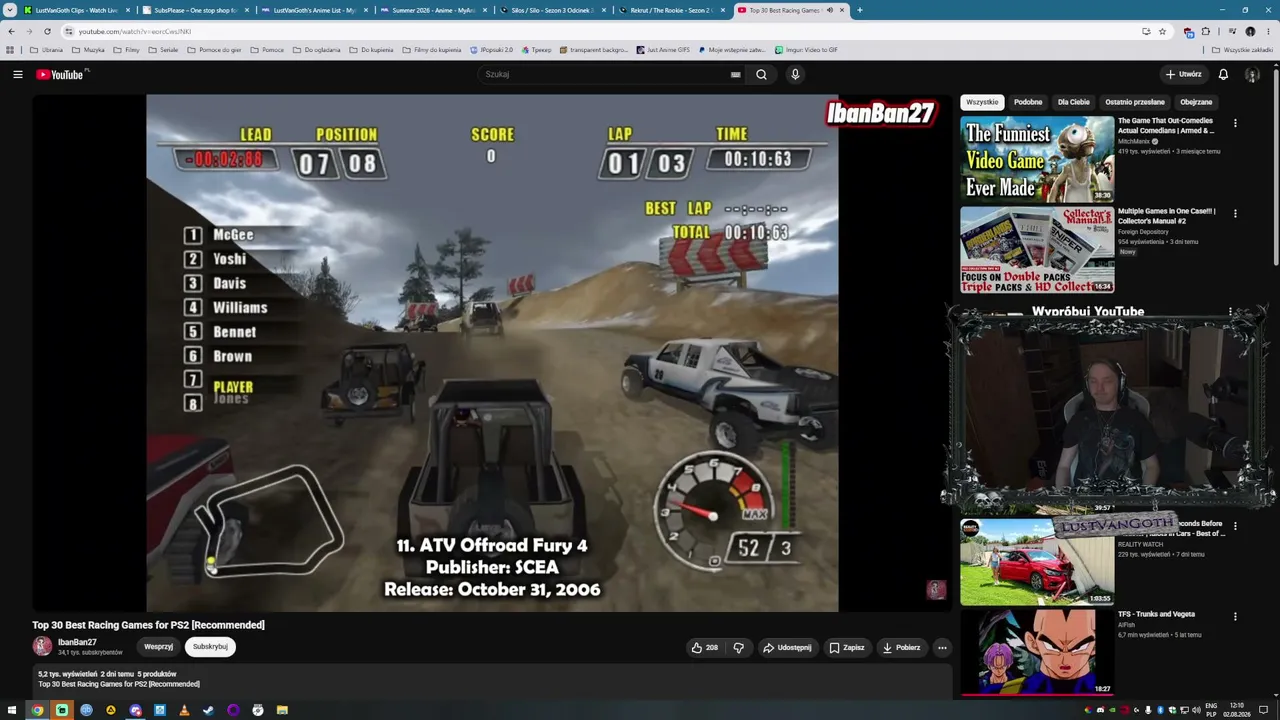
Task: Select the Podobne filter chip
Action: (1028, 102)
